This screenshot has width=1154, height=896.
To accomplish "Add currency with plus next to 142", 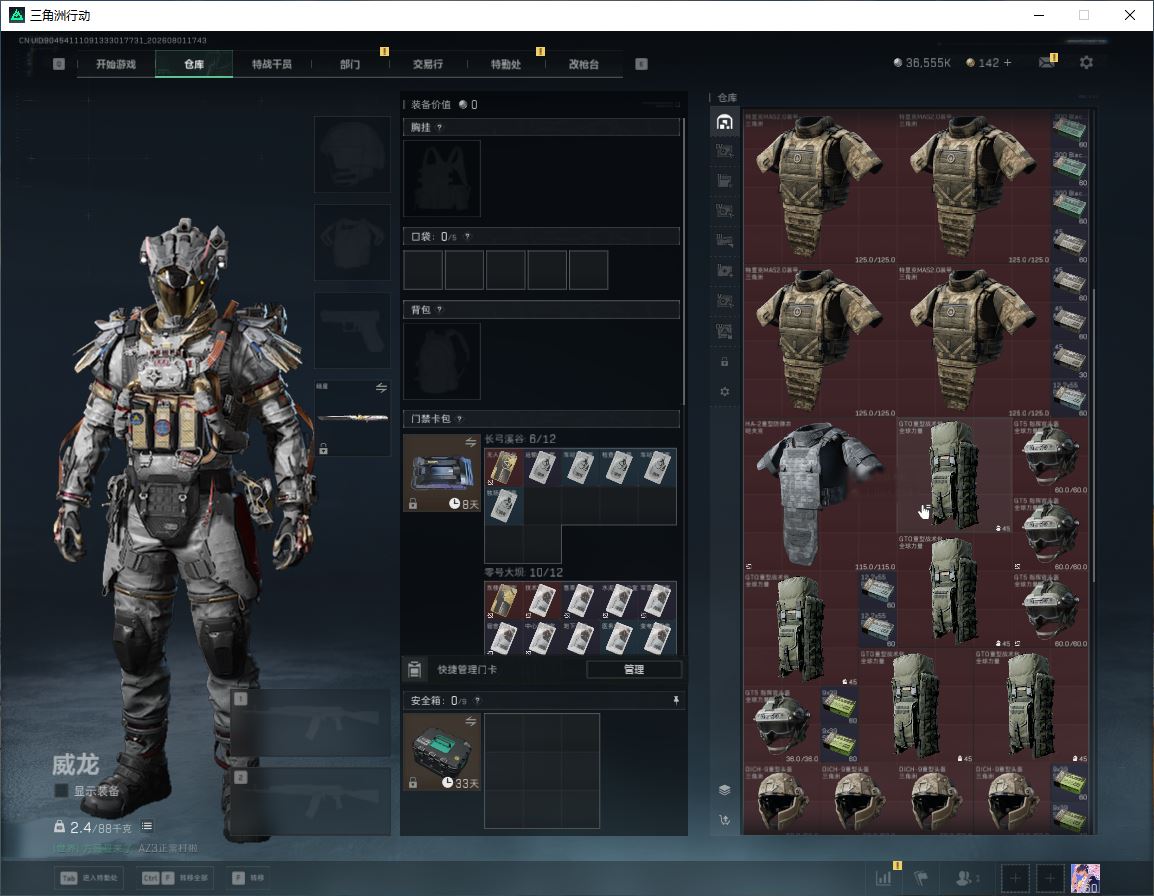I will pyautogui.click(x=1008, y=63).
